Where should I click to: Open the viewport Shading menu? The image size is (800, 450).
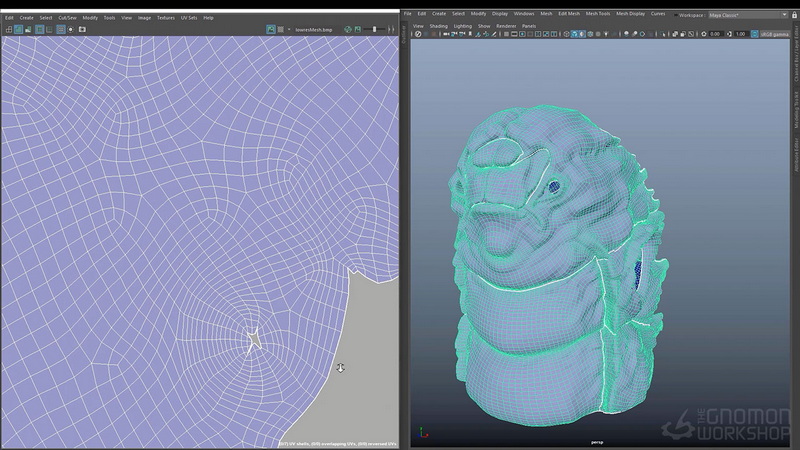(x=438, y=26)
